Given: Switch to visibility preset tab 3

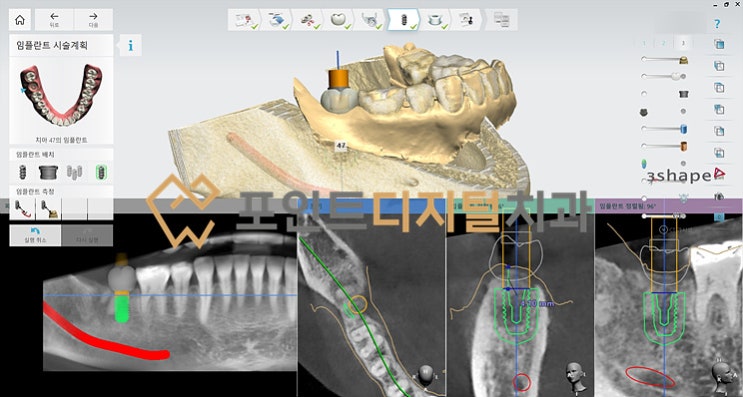Looking at the screenshot, I should point(683,43).
